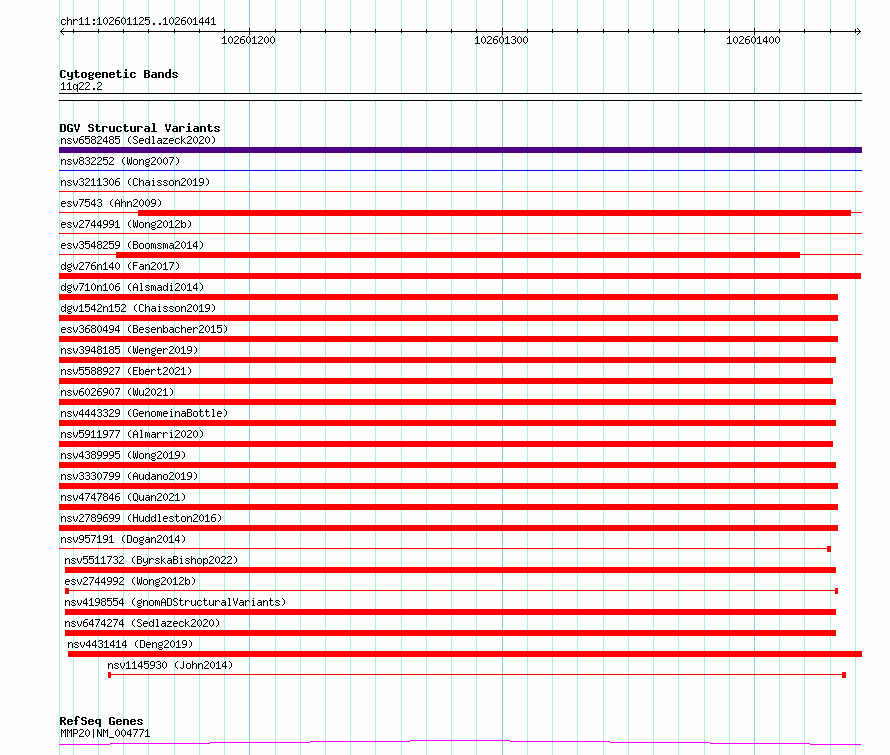This screenshot has width=890, height=755.
Task: Open variant esv3548259 (Boomsma2014)
Action: pos(132,245)
